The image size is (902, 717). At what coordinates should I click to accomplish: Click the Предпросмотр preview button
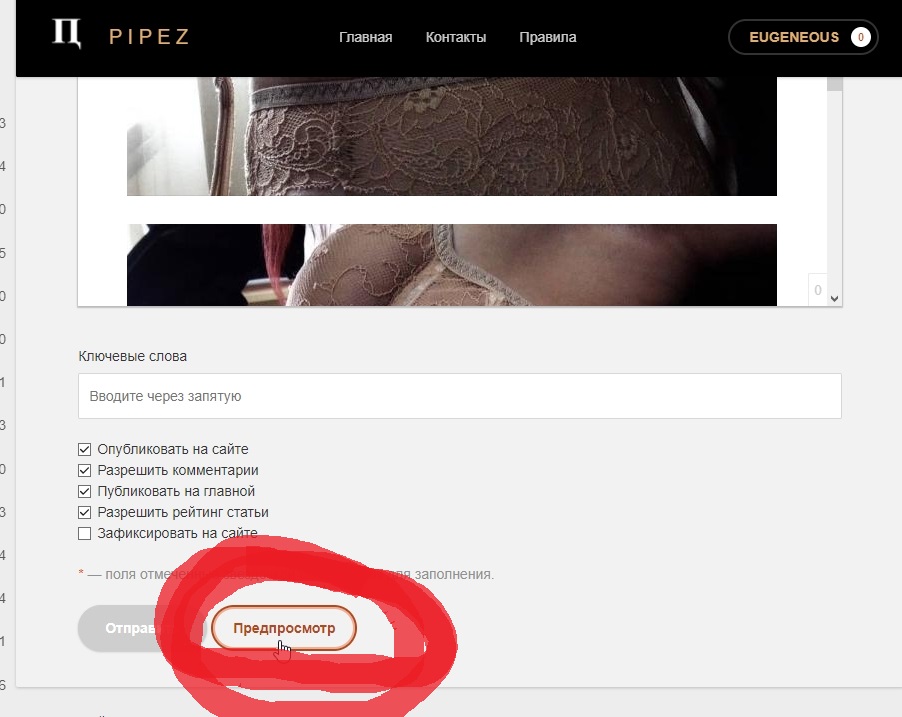pyautogui.click(x=284, y=628)
